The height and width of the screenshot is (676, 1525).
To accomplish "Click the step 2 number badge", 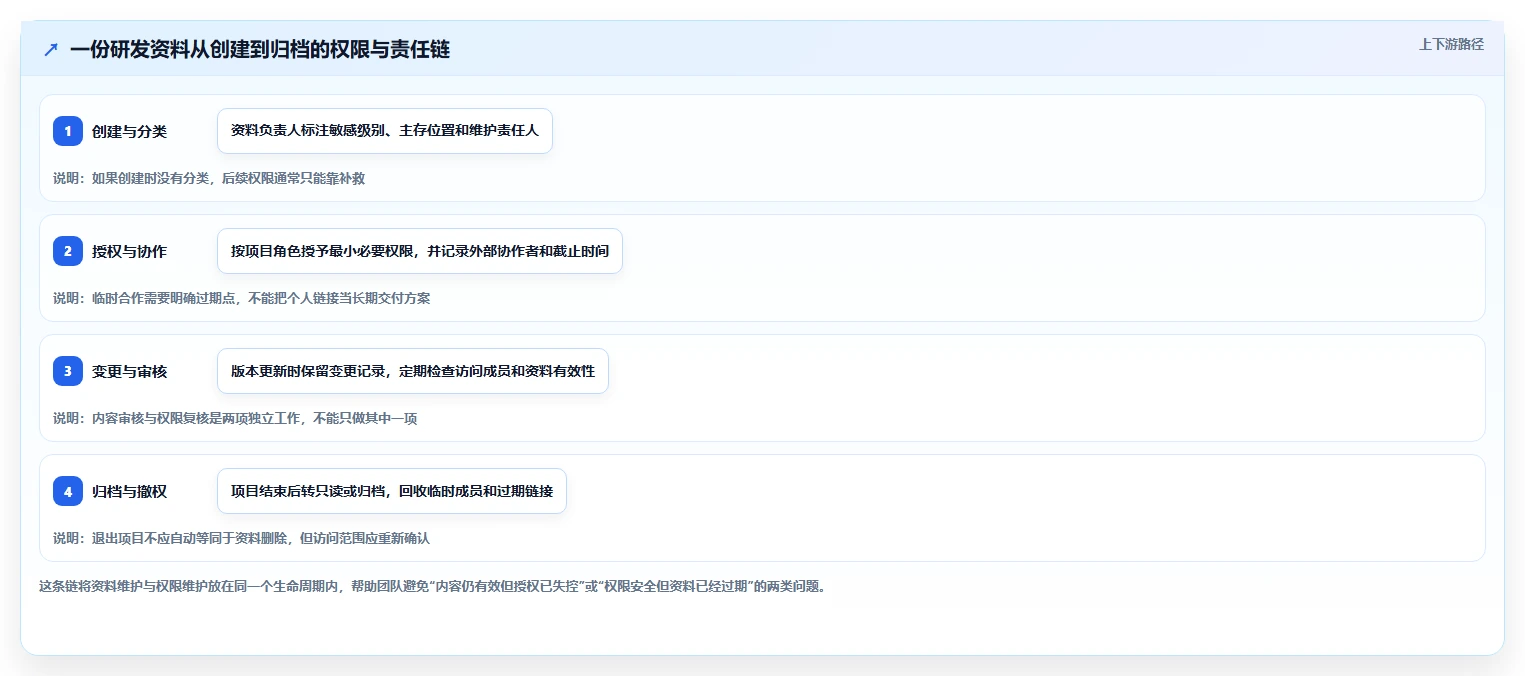I will click(68, 251).
